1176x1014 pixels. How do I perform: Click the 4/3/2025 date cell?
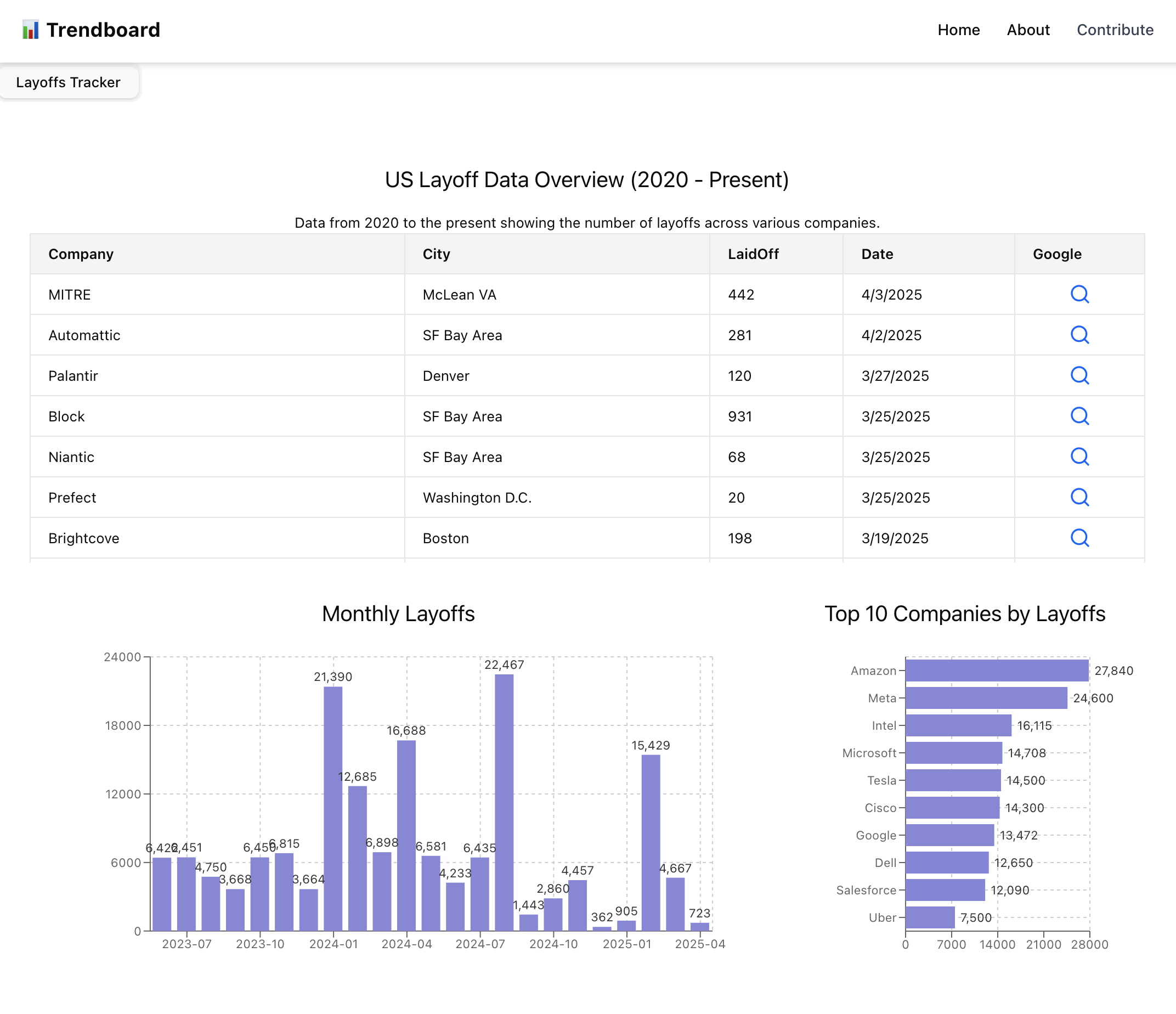tap(929, 295)
